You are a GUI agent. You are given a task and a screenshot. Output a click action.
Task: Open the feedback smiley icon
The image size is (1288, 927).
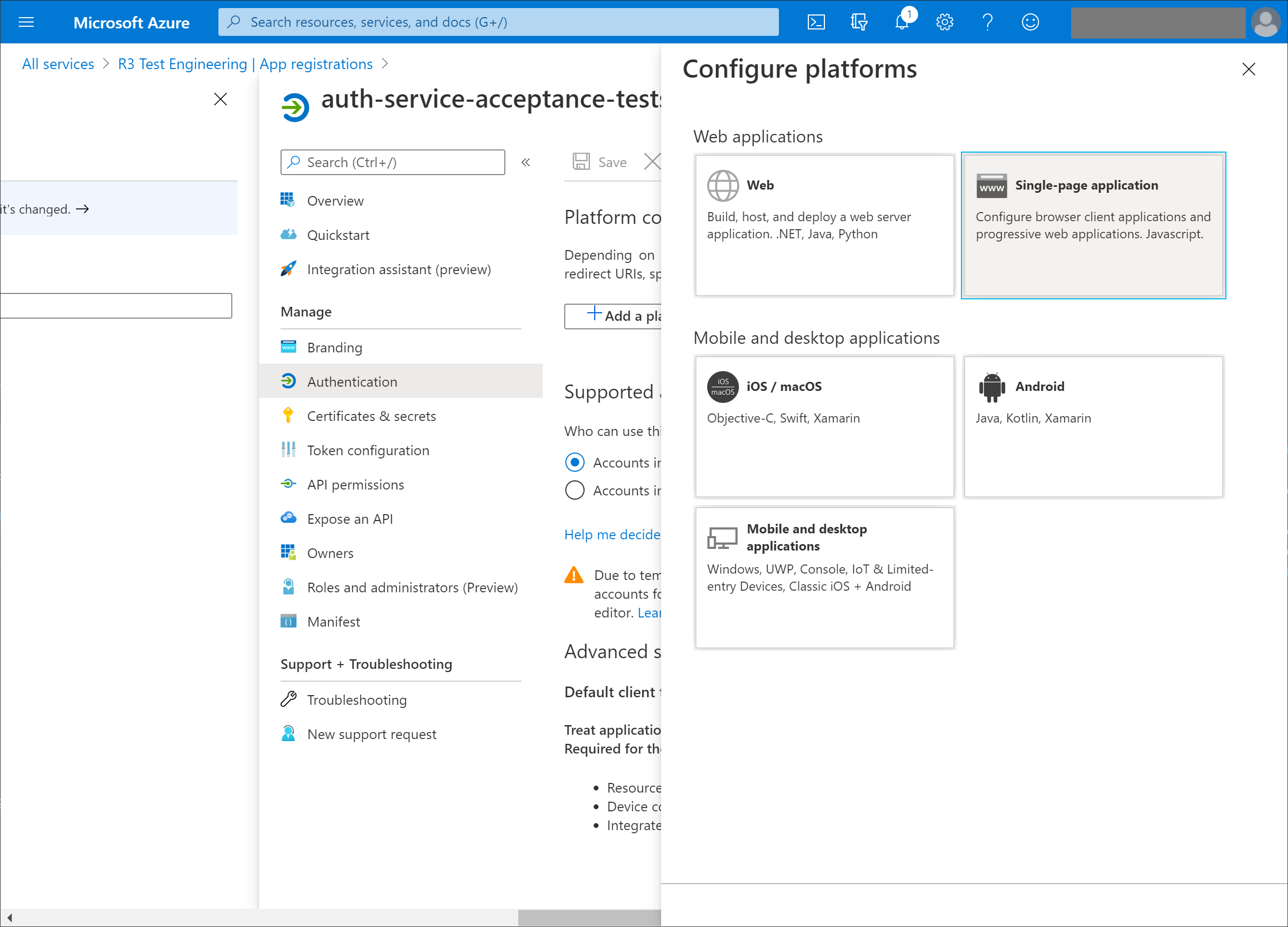pyautogui.click(x=1030, y=22)
